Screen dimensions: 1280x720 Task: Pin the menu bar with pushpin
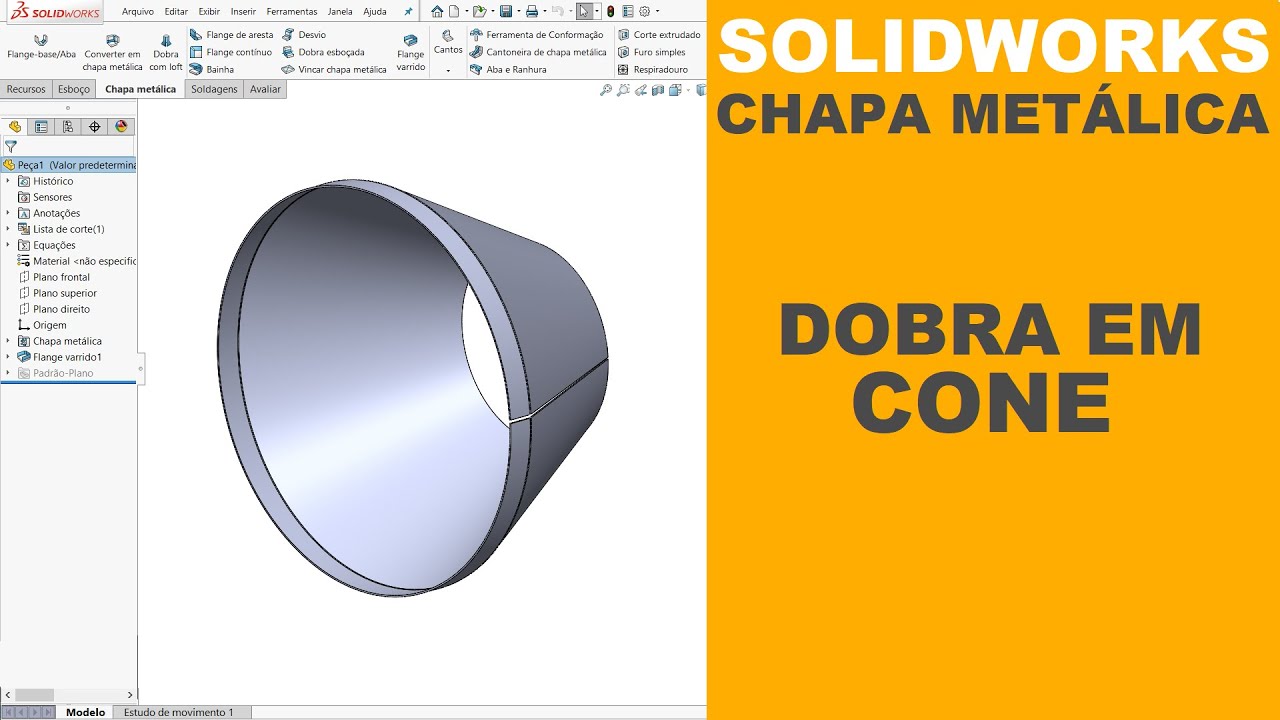(408, 12)
